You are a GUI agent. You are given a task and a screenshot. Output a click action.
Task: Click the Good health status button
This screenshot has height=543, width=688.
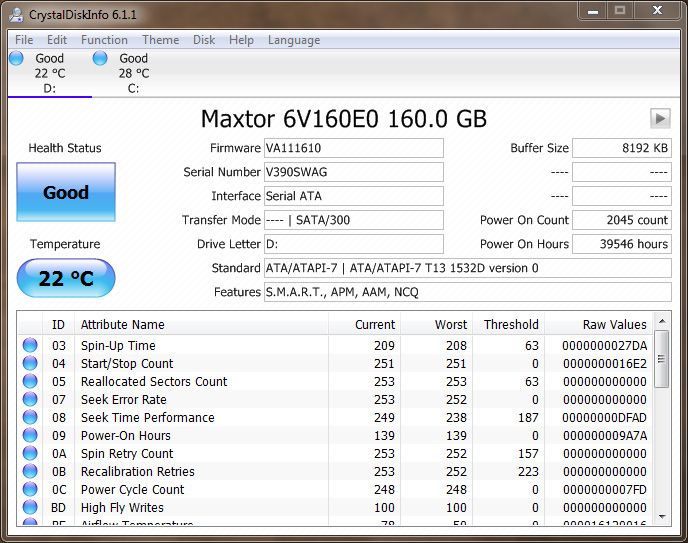point(66,192)
